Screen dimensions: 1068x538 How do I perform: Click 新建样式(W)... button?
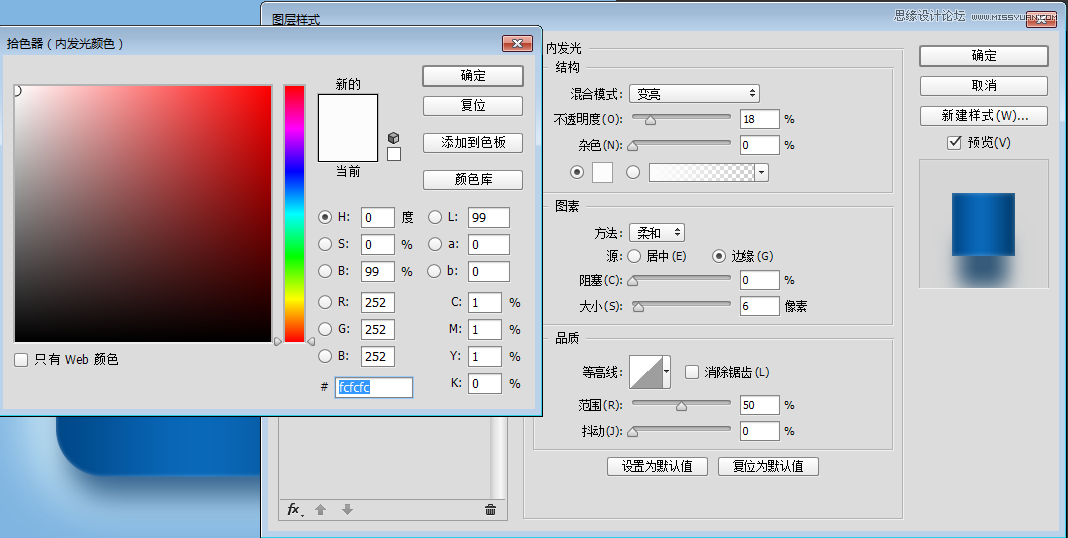(984, 116)
